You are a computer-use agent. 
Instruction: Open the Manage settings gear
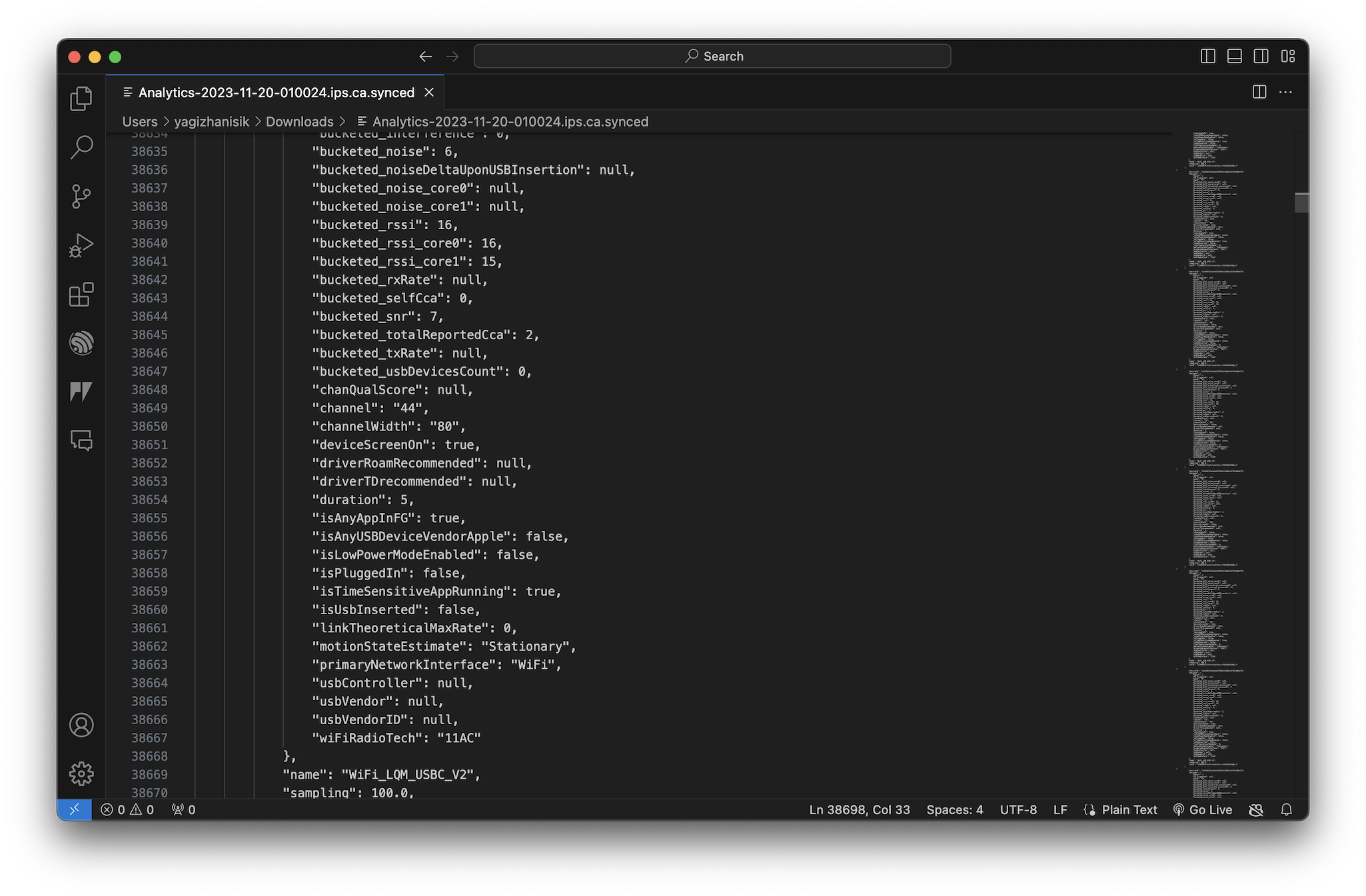(x=81, y=773)
